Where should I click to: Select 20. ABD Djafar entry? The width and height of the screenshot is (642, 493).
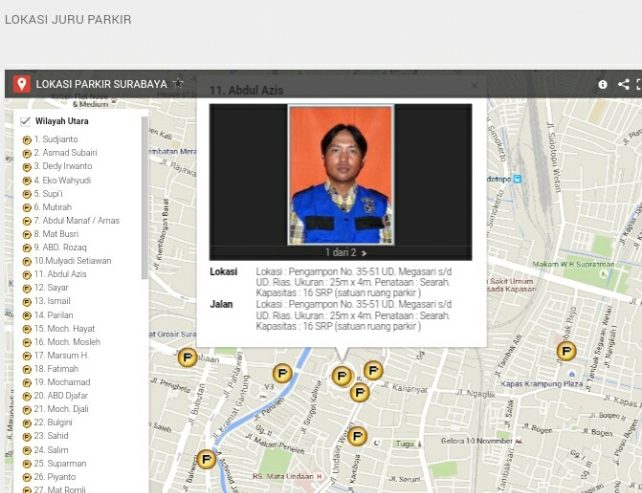(61, 396)
